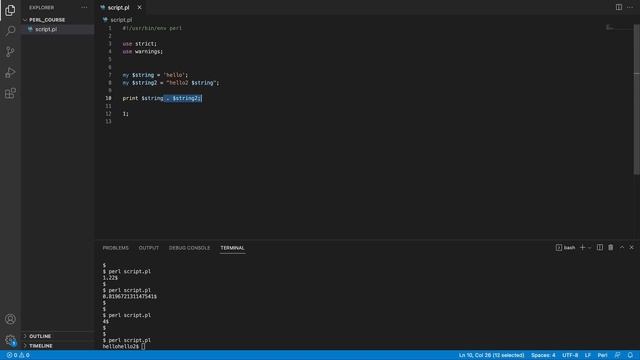The height and width of the screenshot is (360, 640).
Task: Open the Manage gear icon
Action: click(x=10, y=340)
